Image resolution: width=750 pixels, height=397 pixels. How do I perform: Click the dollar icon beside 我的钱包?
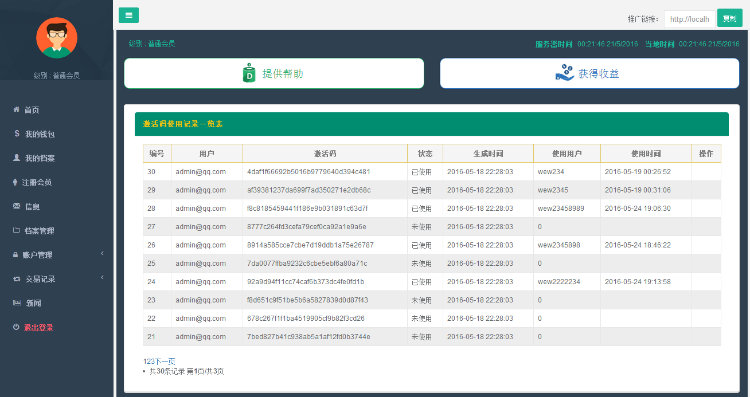click(17, 134)
